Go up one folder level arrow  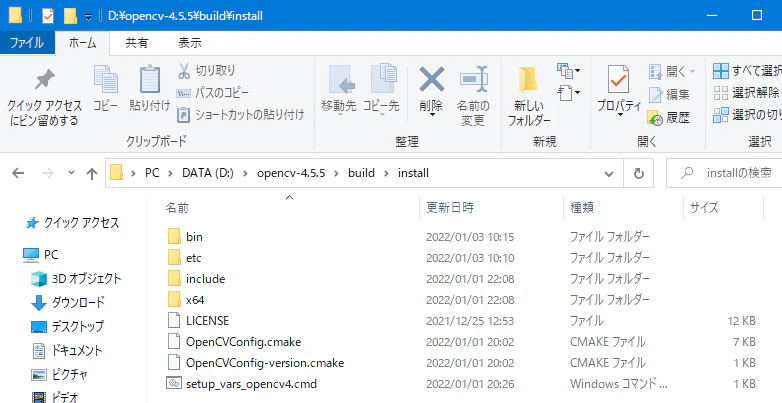(x=92, y=173)
